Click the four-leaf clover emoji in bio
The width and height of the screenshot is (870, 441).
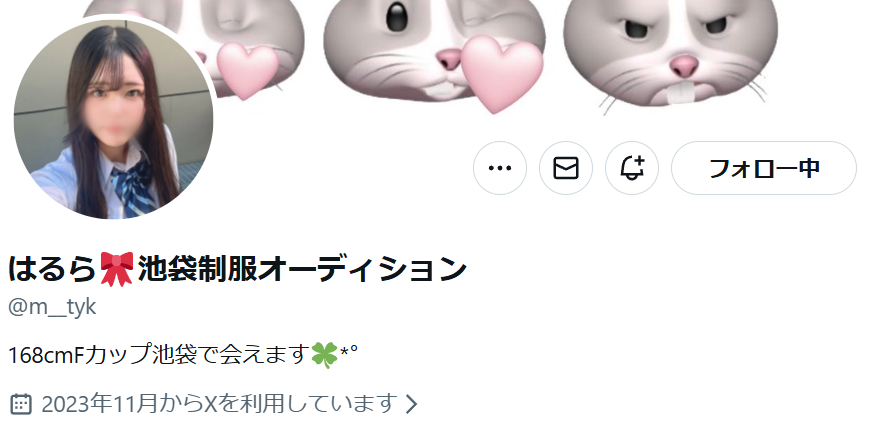324,355
